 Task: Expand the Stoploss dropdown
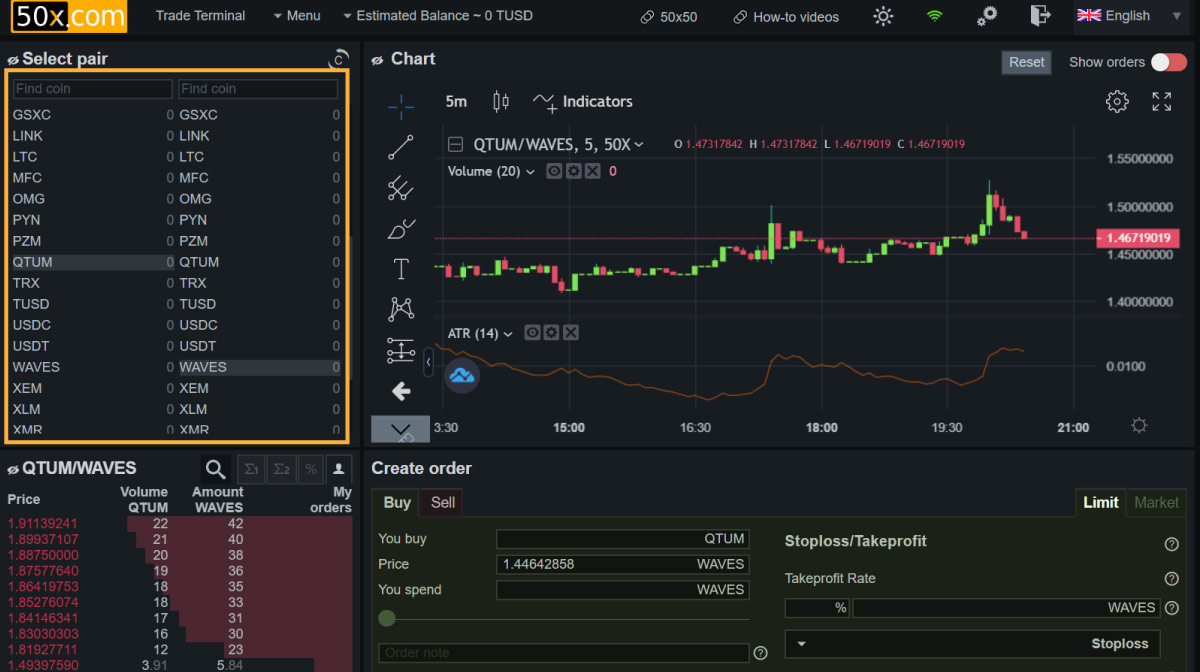[972, 644]
